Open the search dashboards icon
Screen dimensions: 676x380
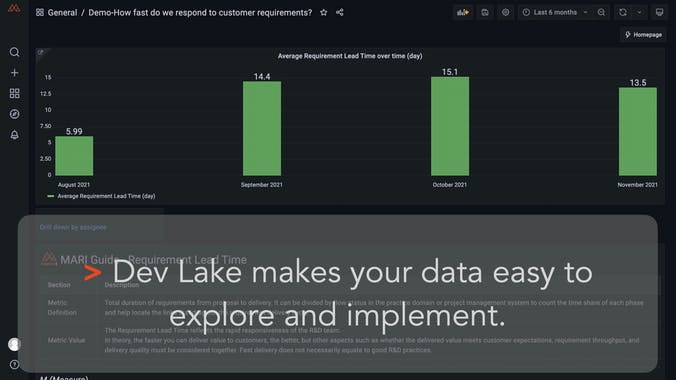(x=14, y=52)
